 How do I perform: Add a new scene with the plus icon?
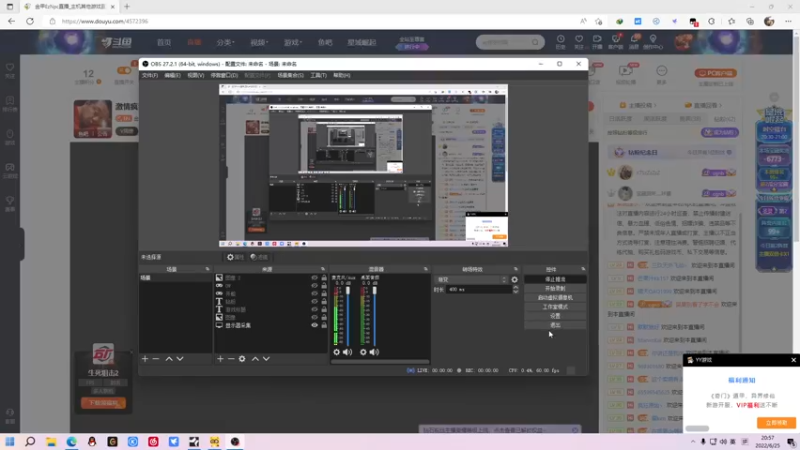click(145, 359)
